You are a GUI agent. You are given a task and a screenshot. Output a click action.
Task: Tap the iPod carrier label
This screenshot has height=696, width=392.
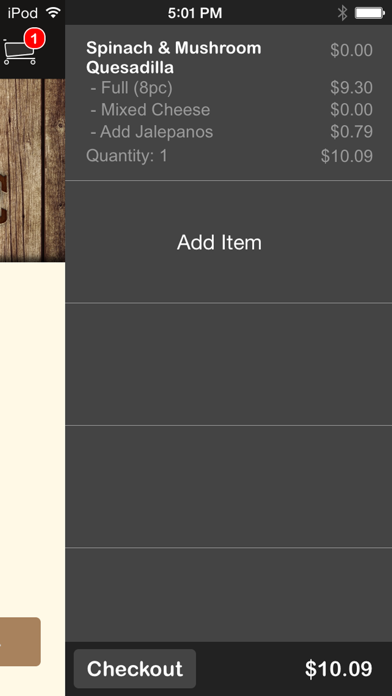pyautogui.click(x=23, y=13)
